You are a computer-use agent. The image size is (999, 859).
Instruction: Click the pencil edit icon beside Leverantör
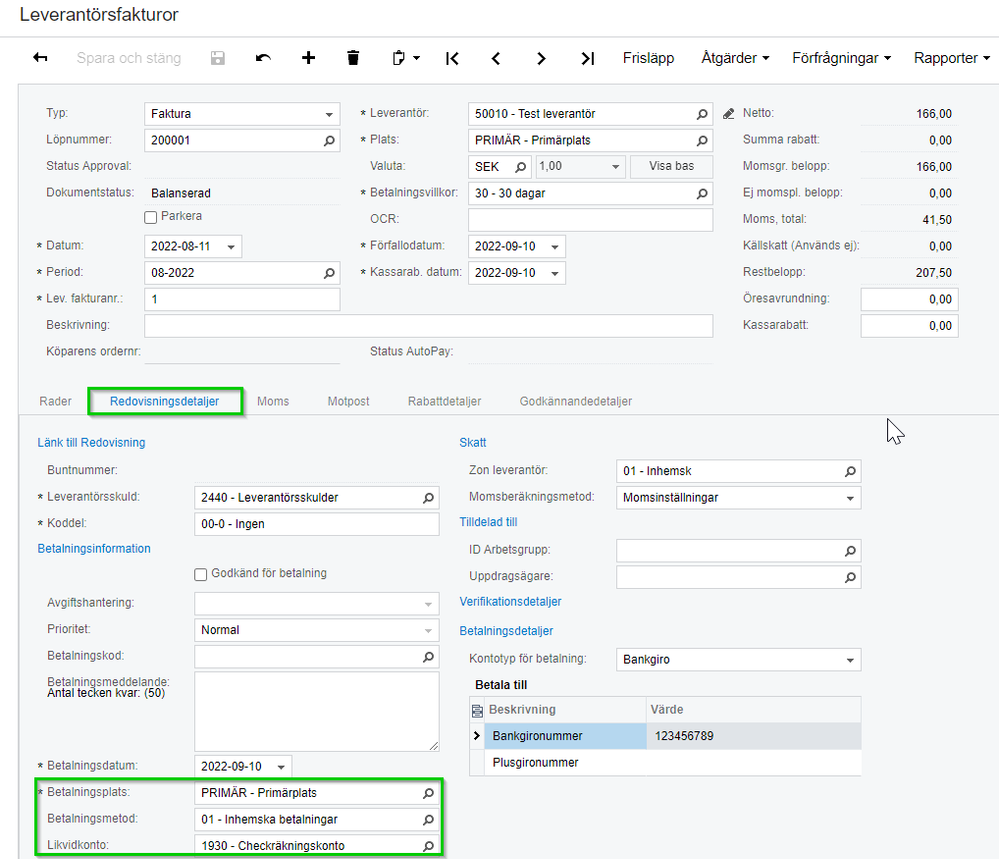(728, 114)
